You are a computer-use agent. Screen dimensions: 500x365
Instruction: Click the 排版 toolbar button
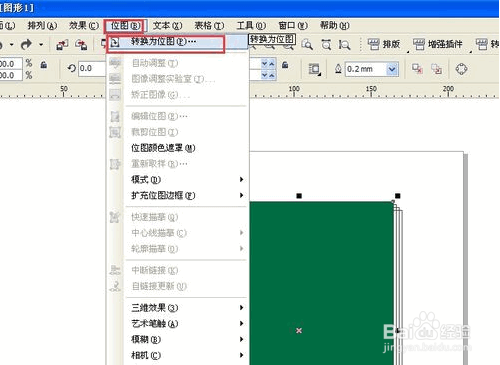pos(384,44)
